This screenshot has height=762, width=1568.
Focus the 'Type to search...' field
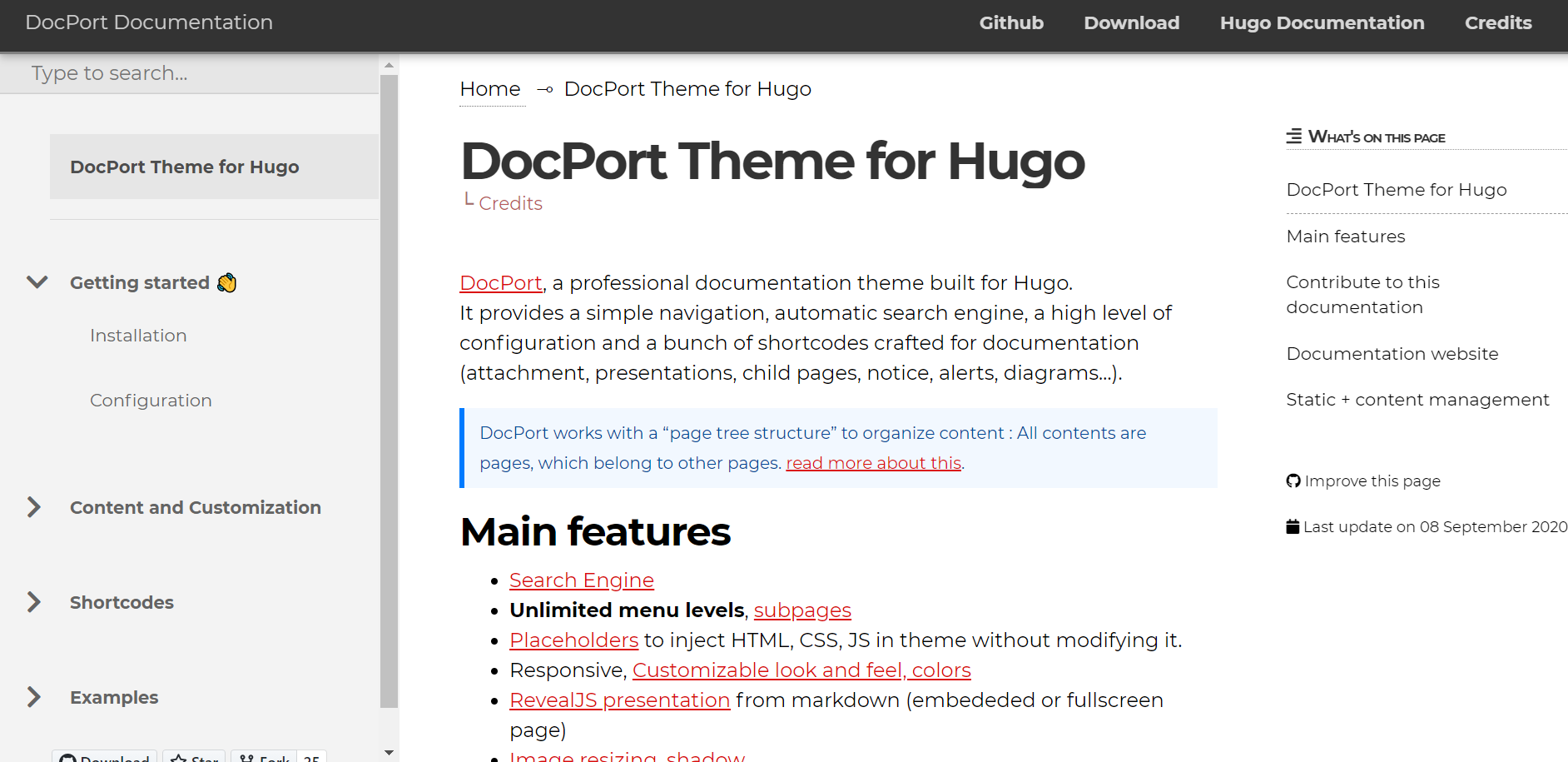(x=190, y=73)
